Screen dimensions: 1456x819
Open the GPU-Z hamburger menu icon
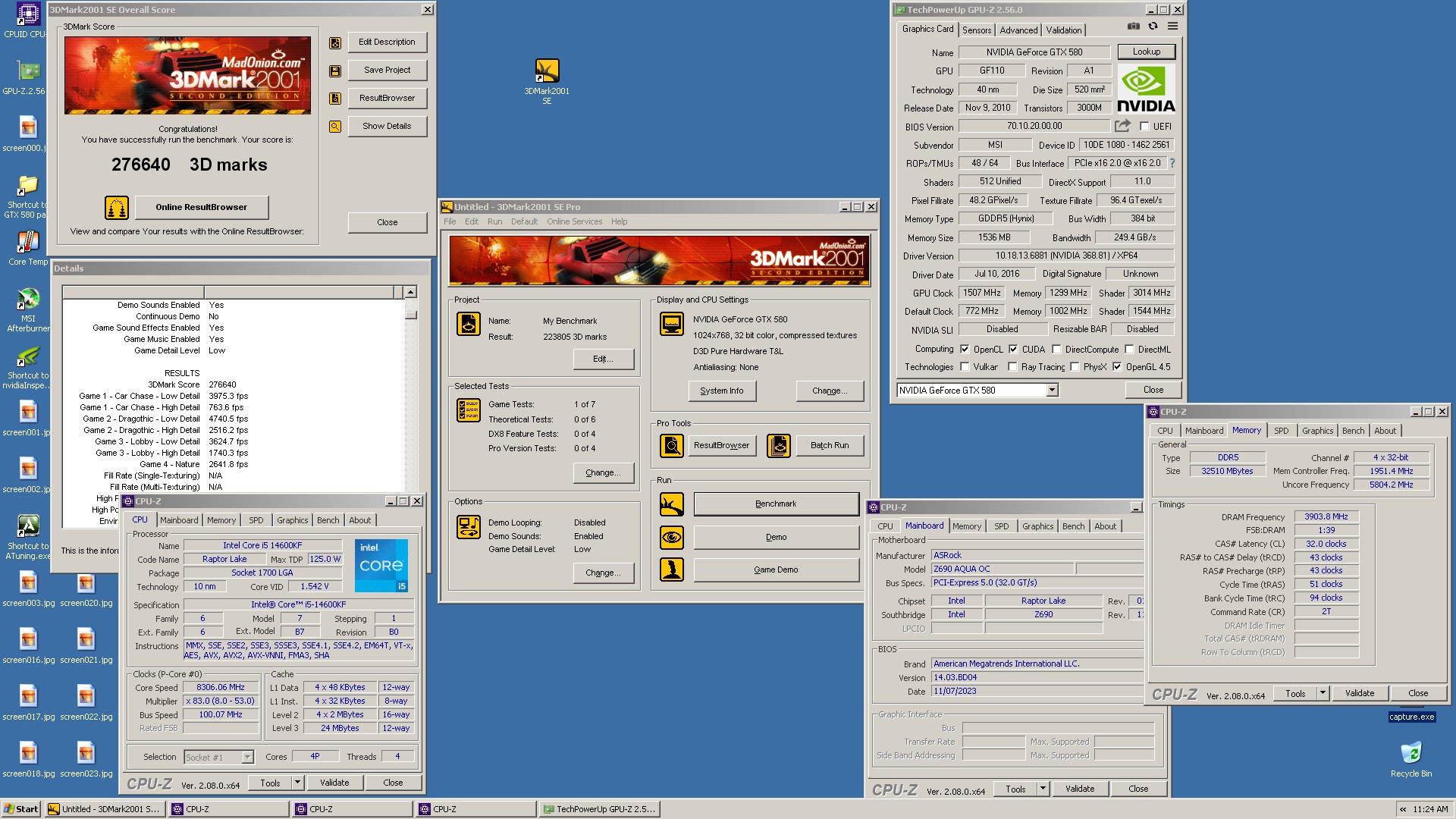1172,27
